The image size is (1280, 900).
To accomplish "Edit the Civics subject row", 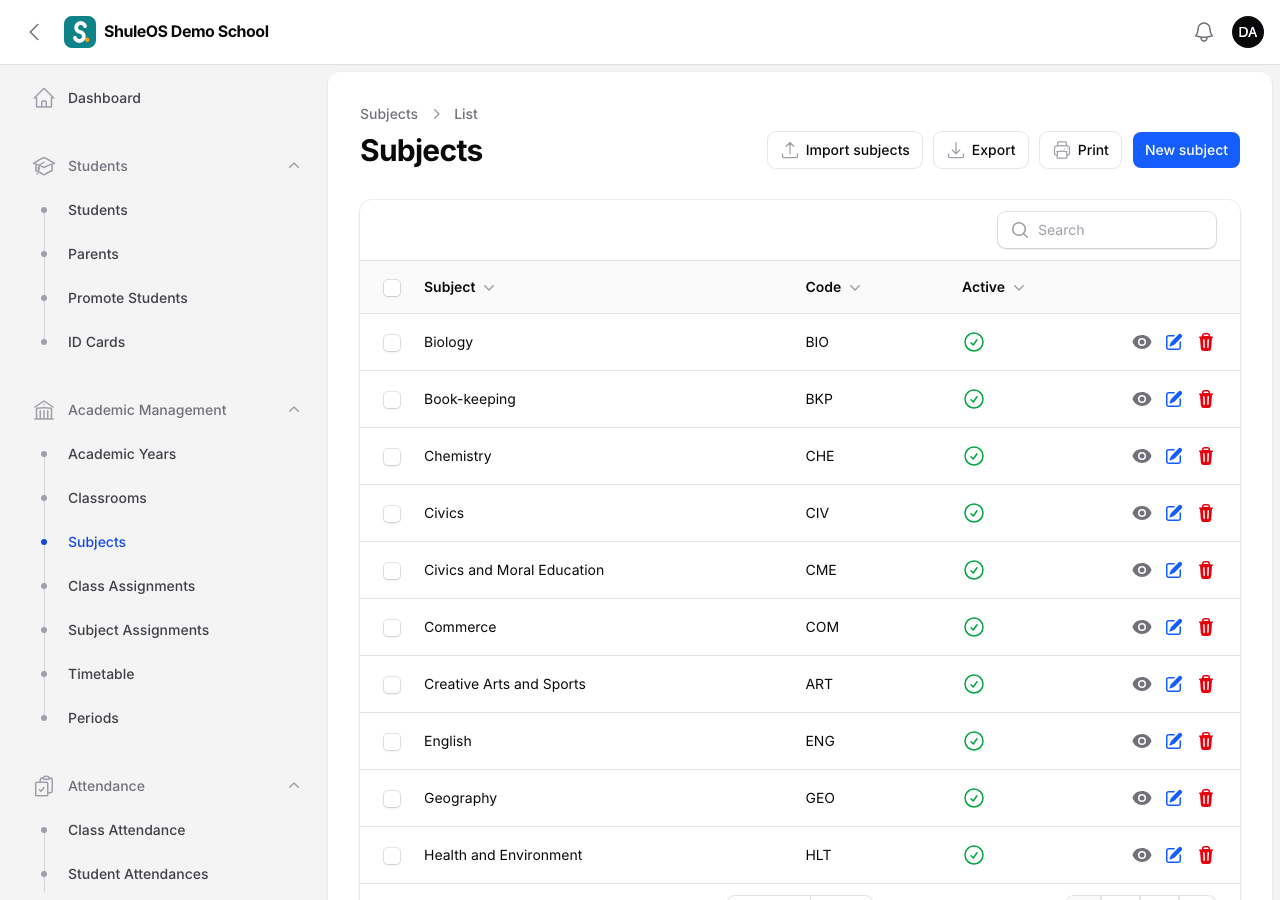I will (x=1174, y=513).
